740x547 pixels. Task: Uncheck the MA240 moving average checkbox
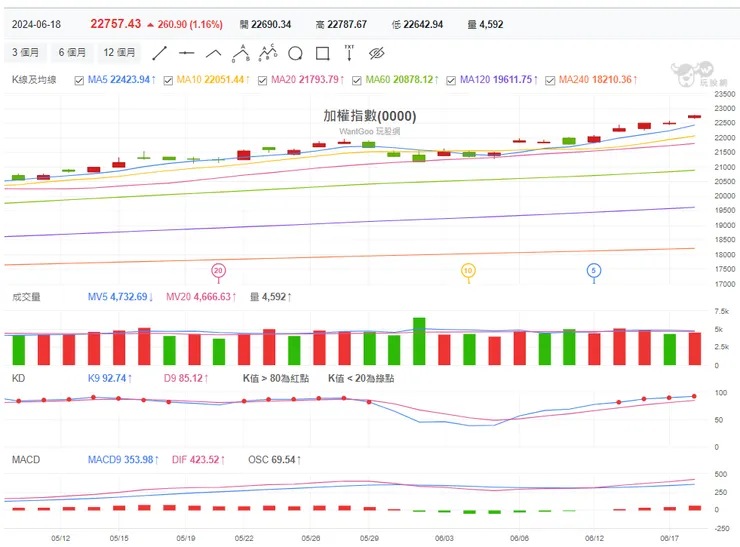tap(550, 81)
